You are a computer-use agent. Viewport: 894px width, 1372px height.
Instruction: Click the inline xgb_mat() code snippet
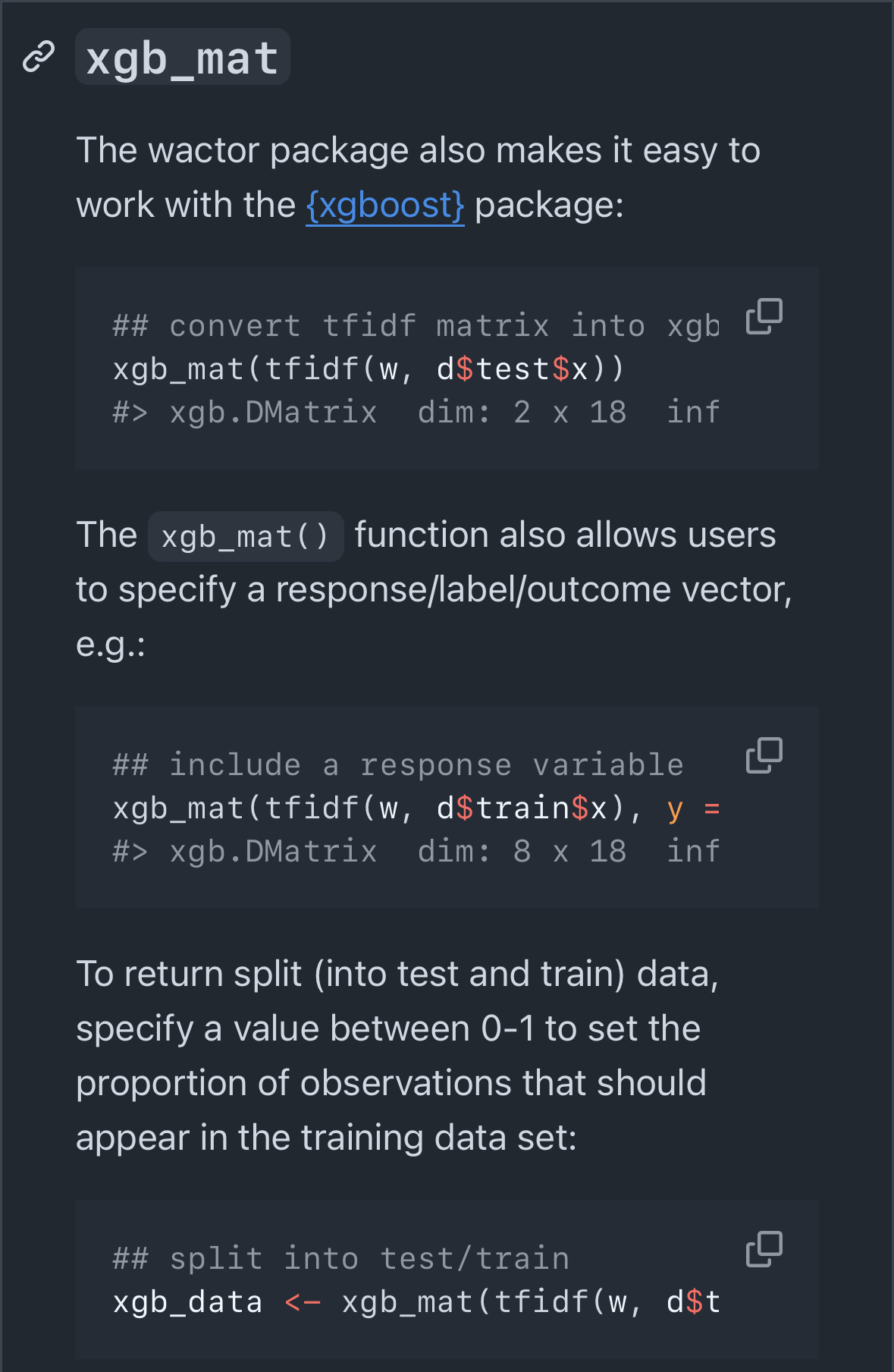245,537
